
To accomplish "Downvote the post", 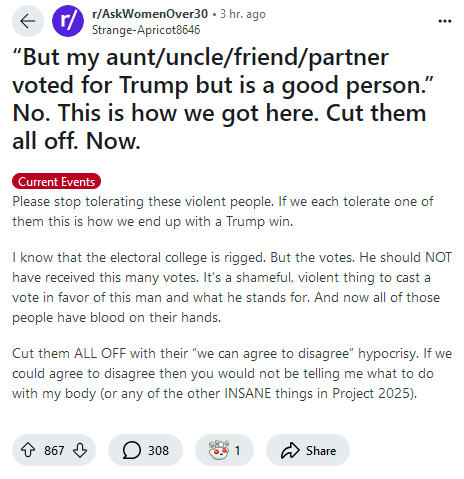I will coord(80,450).
